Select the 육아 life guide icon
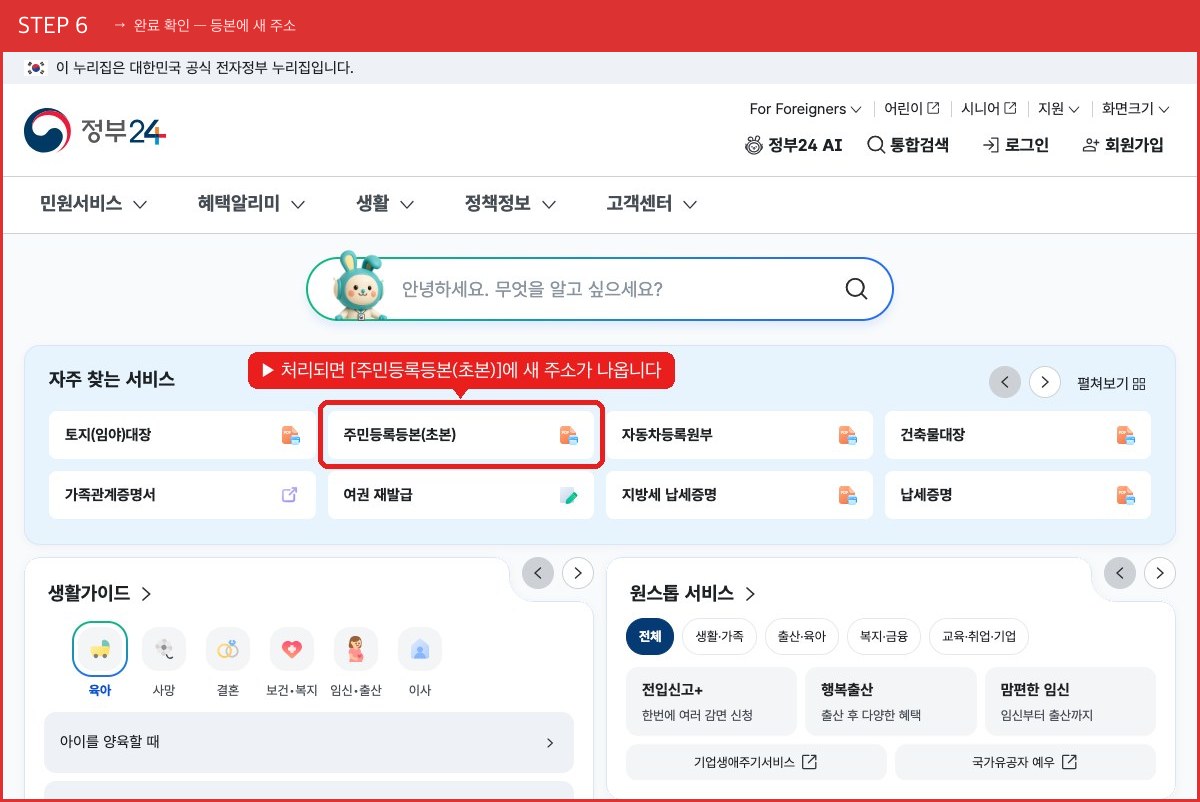This screenshot has height=802, width=1200. click(100, 650)
